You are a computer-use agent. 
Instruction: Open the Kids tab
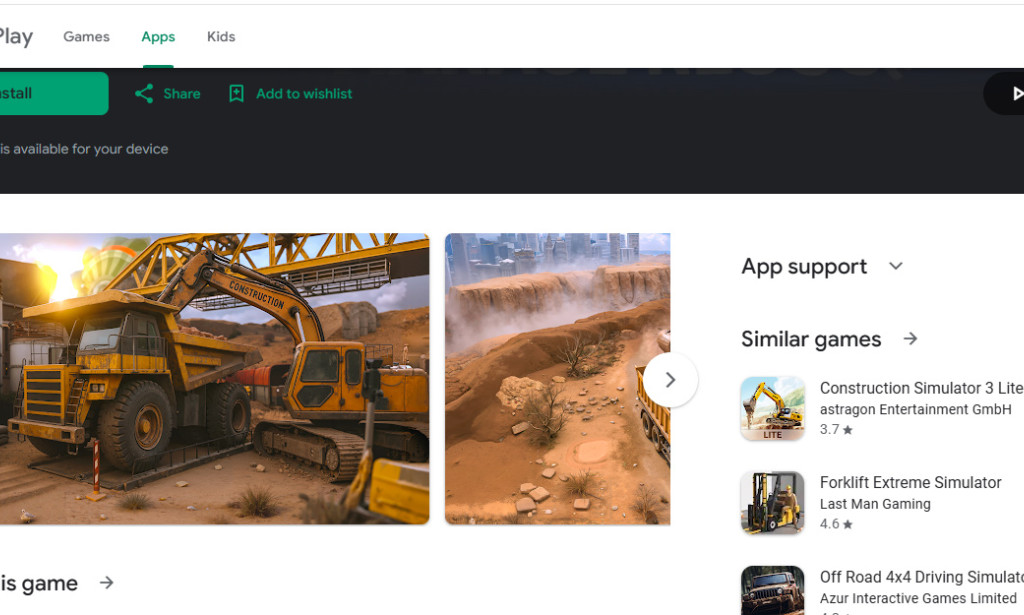221,37
